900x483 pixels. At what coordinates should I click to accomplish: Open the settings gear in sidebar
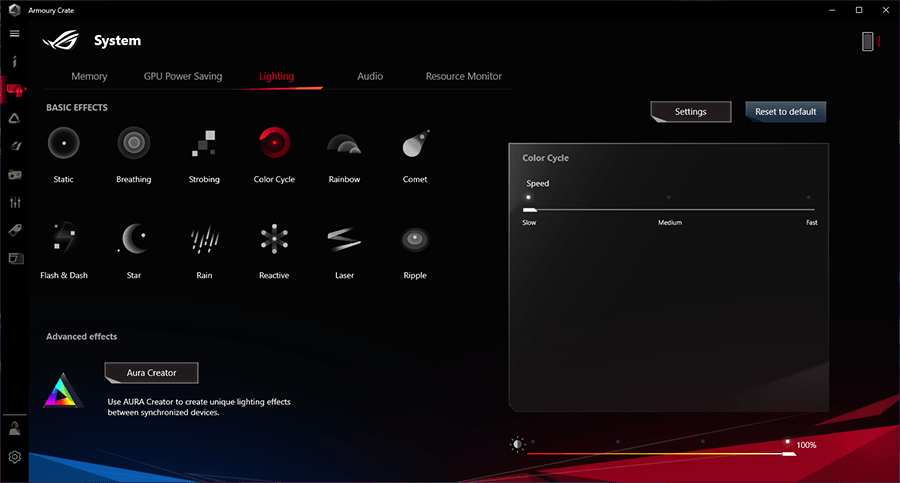click(x=15, y=457)
